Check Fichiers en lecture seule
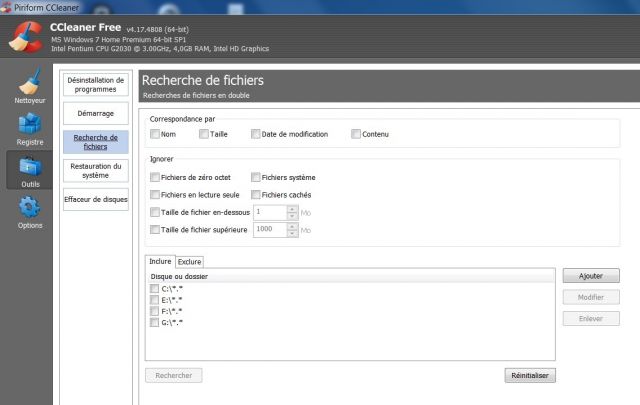 [155, 195]
